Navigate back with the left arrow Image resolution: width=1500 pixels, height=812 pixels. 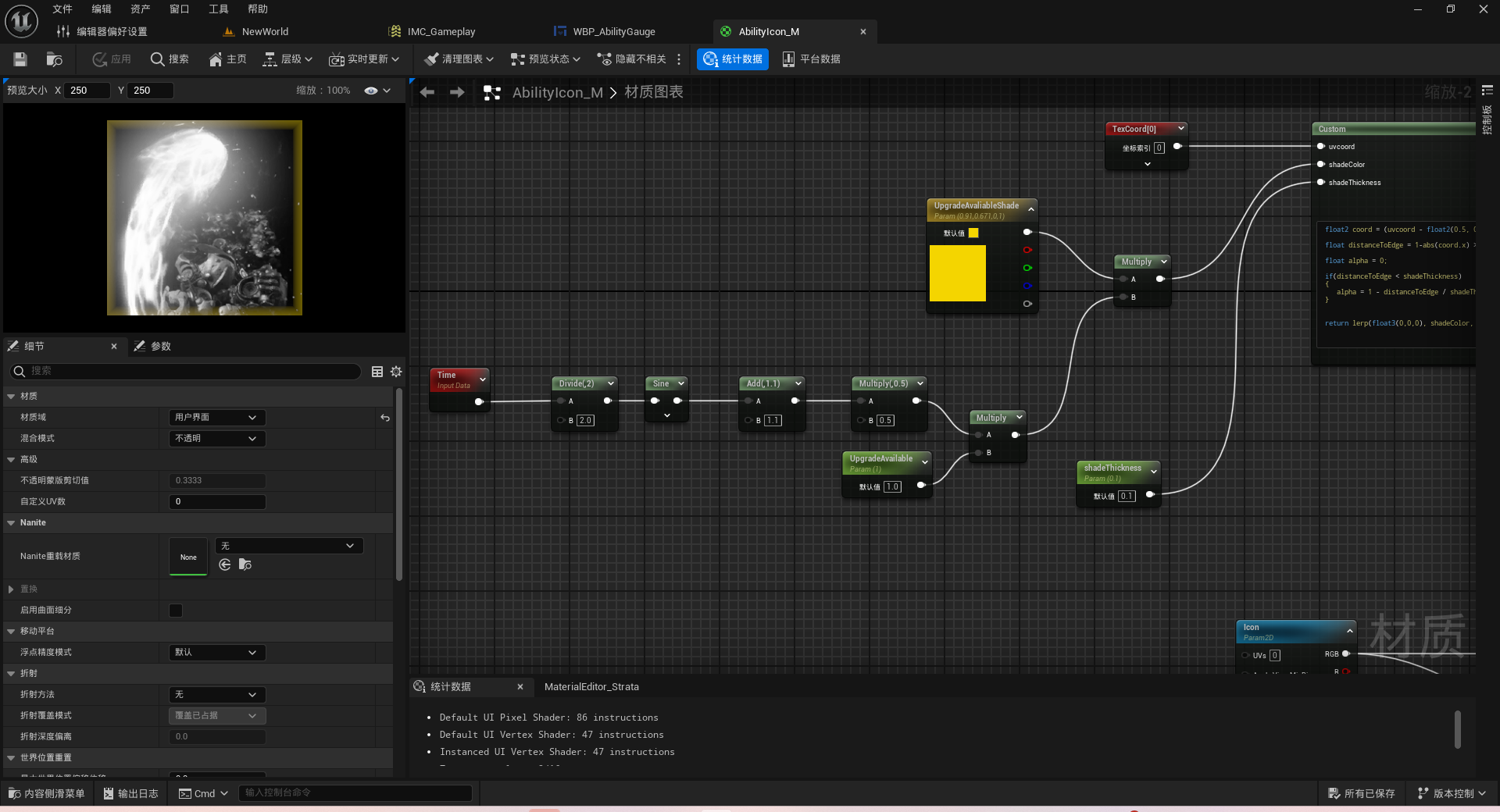click(x=427, y=92)
